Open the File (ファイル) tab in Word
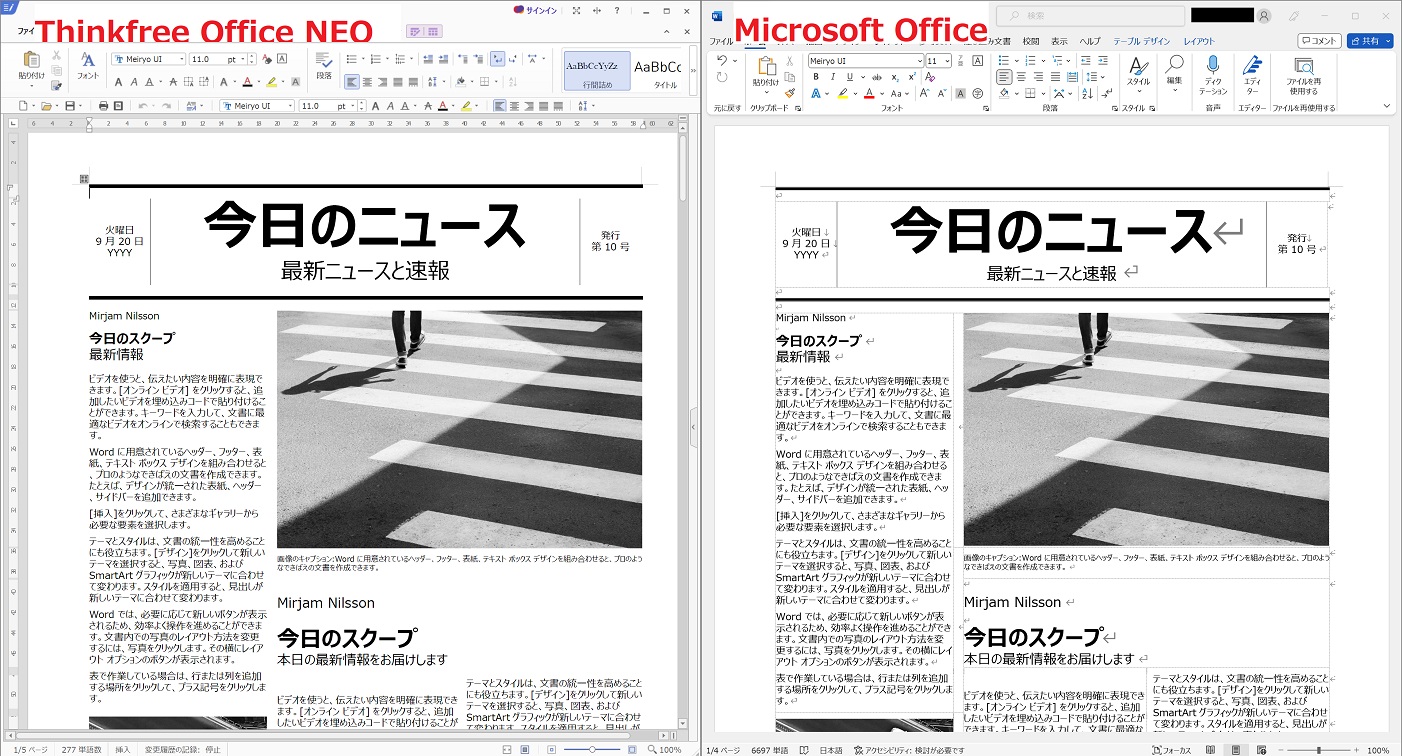This screenshot has width=1402, height=756. [x=721, y=41]
